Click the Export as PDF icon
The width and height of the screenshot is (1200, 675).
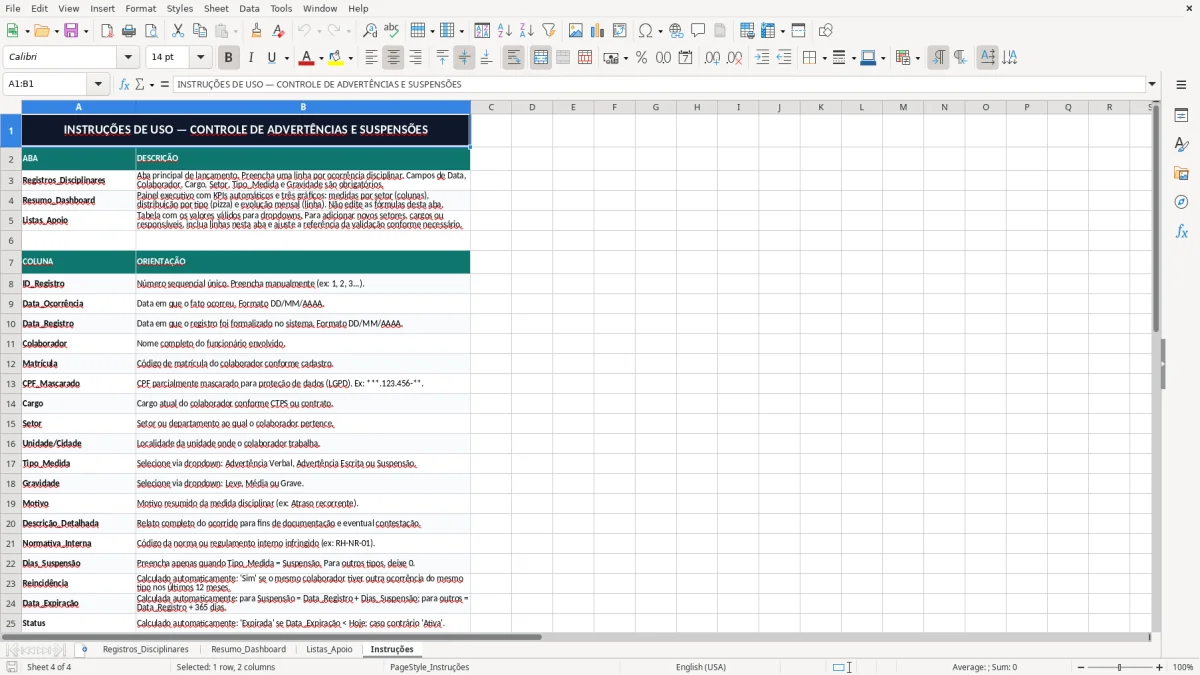(x=107, y=31)
